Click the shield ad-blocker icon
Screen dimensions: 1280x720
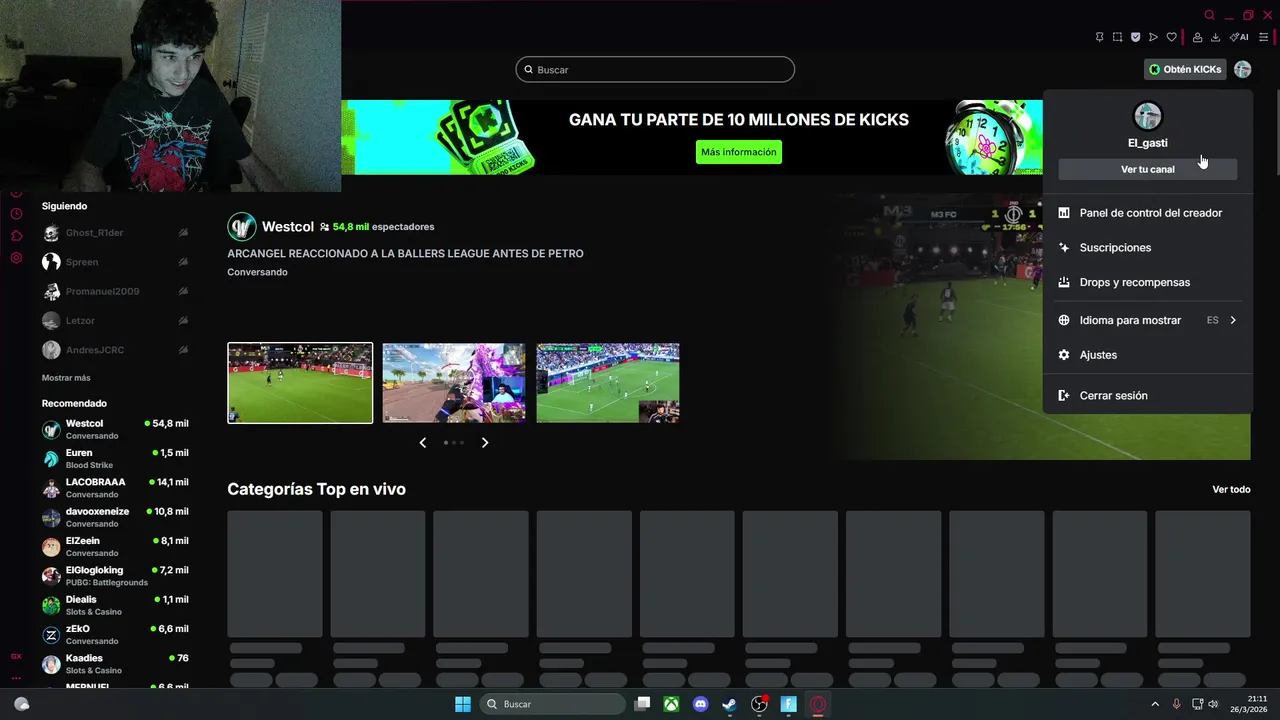pos(1135,37)
